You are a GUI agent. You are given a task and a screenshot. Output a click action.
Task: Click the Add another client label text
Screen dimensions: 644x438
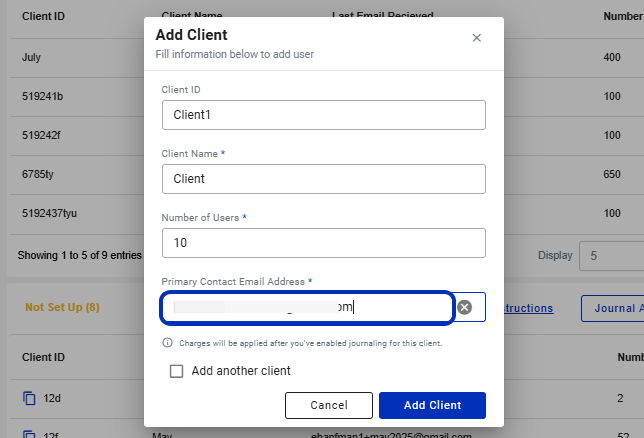click(241, 371)
